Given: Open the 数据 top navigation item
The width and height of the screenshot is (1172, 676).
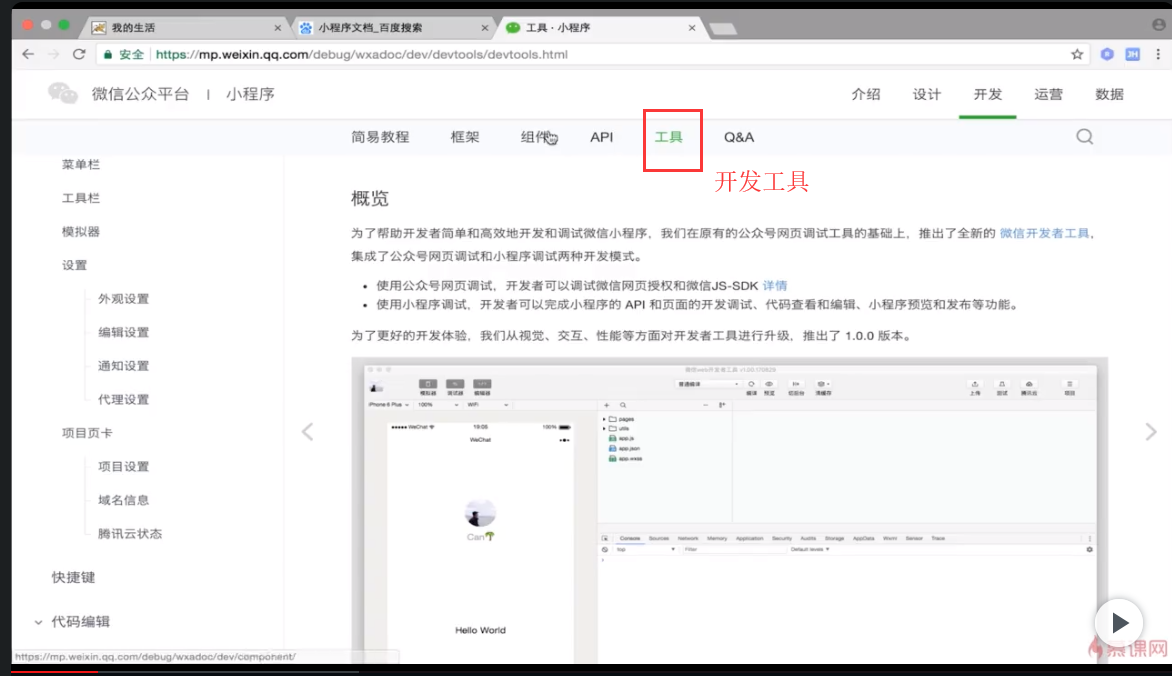Looking at the screenshot, I should point(1109,94).
